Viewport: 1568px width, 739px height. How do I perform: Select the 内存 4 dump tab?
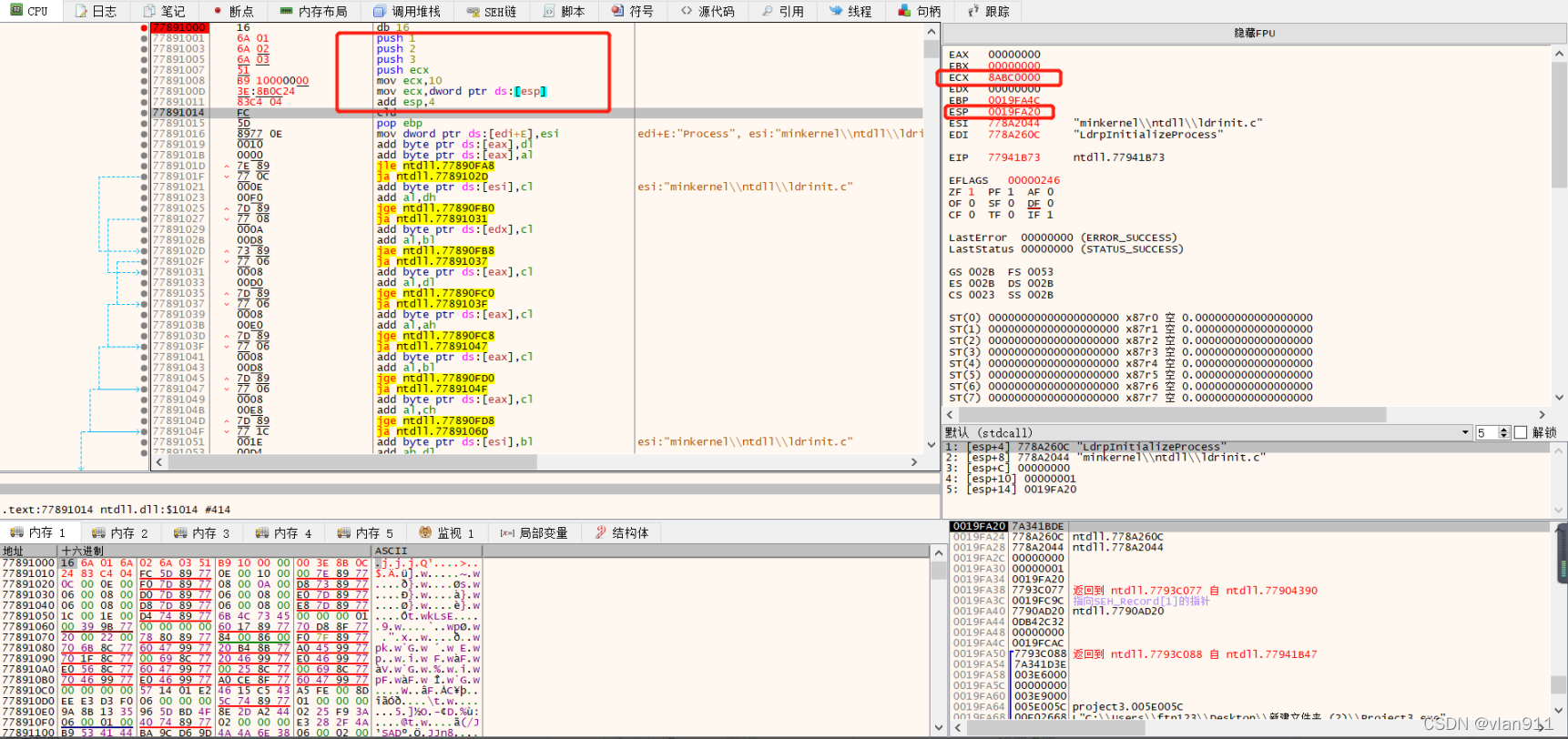point(284,532)
